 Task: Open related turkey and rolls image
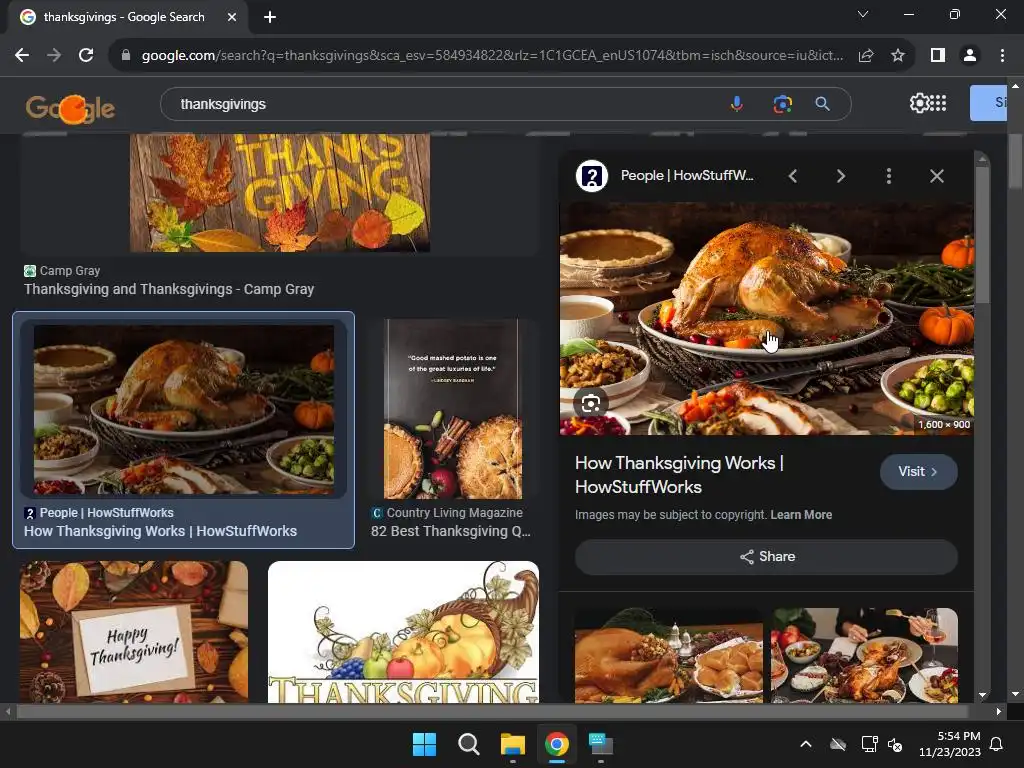(x=669, y=656)
